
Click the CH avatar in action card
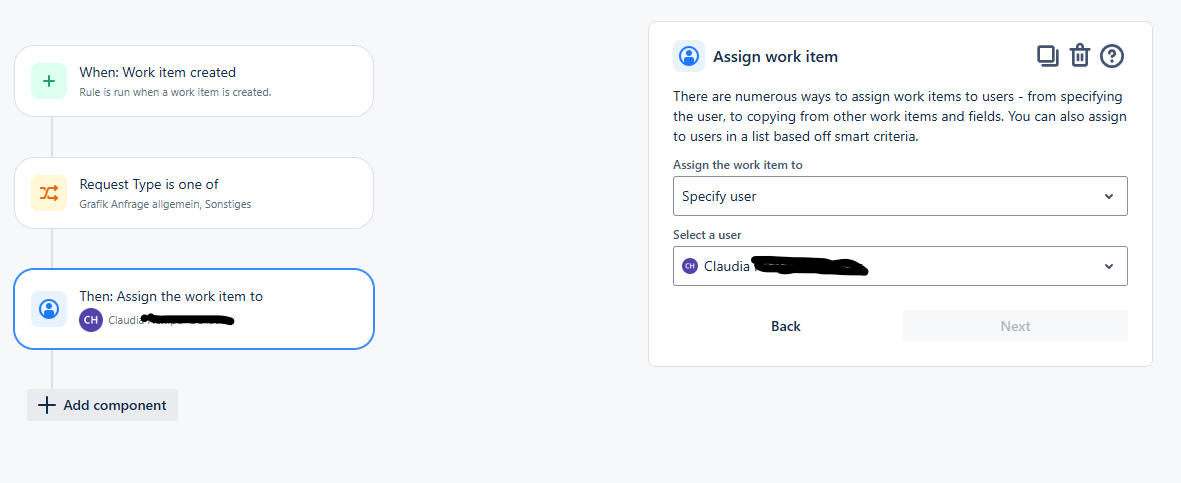pyautogui.click(x=90, y=319)
